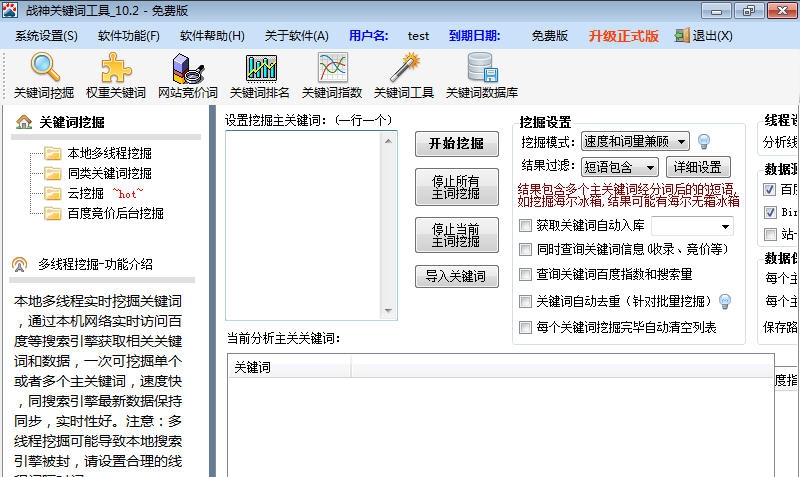
Task: Click the app logo in title bar
Action: pos(10,10)
